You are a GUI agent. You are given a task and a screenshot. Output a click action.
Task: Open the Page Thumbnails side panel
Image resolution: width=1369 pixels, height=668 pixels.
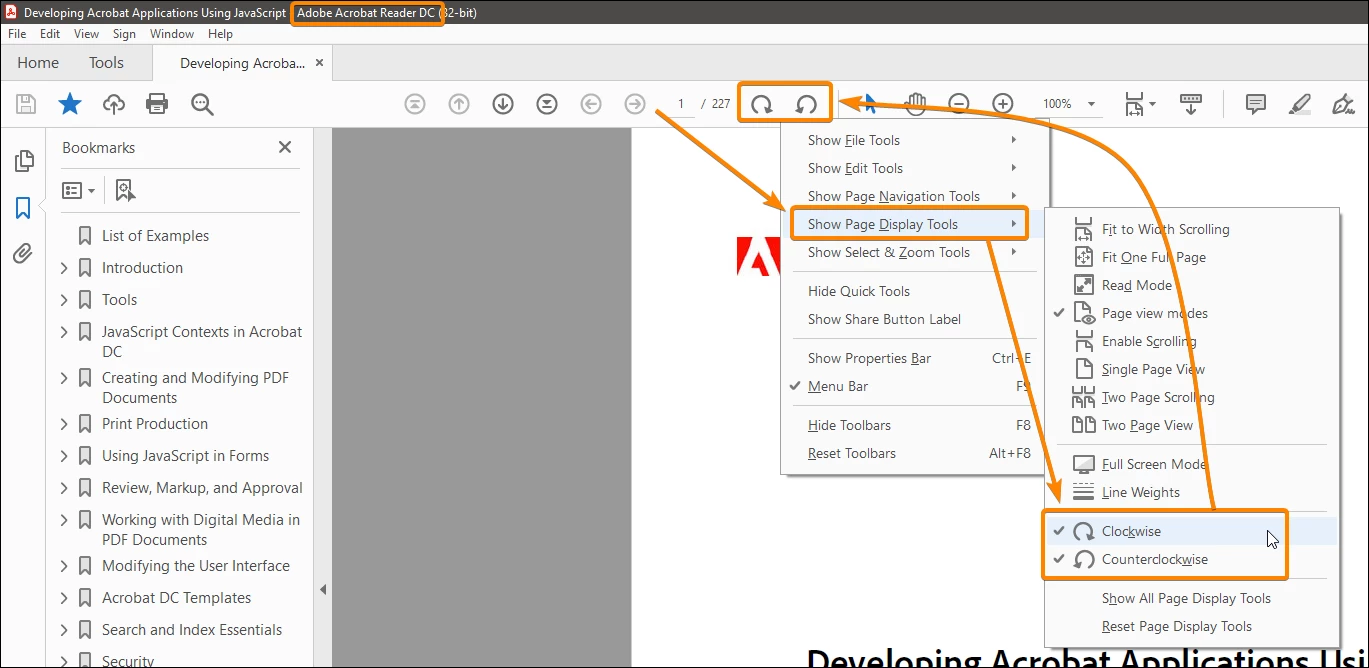pos(23,161)
